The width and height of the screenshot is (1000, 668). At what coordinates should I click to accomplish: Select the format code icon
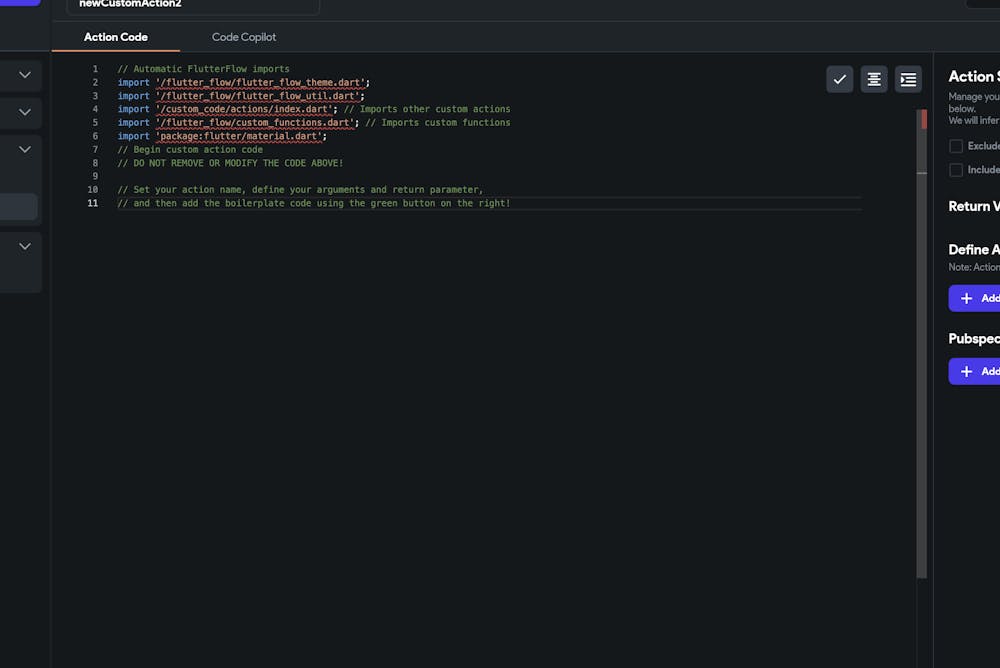[x=874, y=79]
